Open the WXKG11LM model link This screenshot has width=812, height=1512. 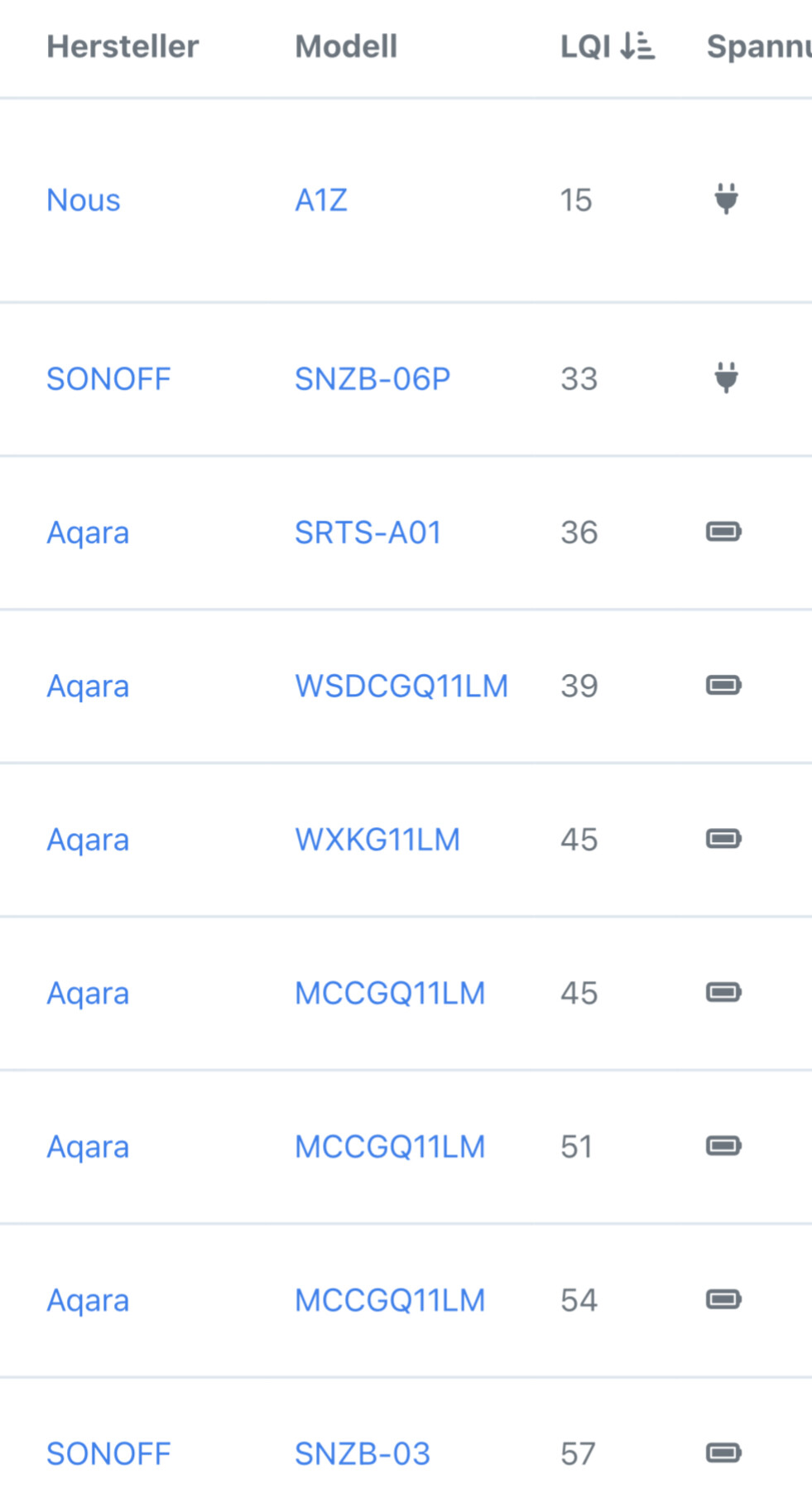click(377, 840)
